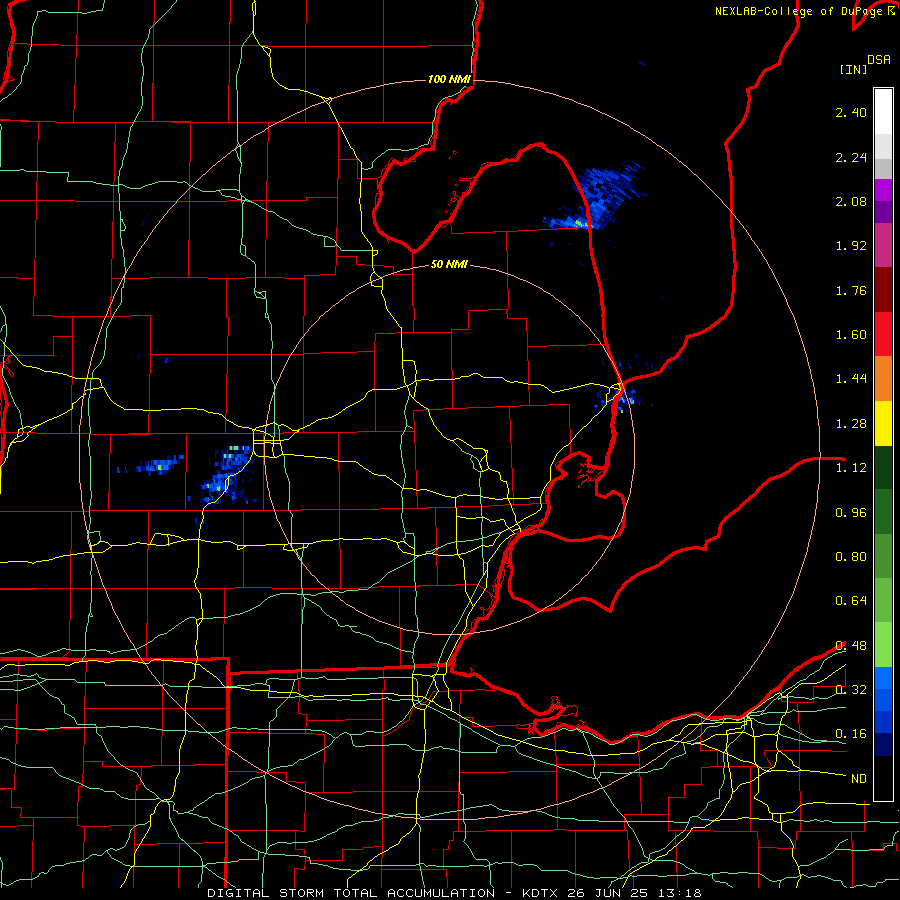Pick the bright red legend swatch
The width and height of the screenshot is (900, 900).
coord(883,334)
